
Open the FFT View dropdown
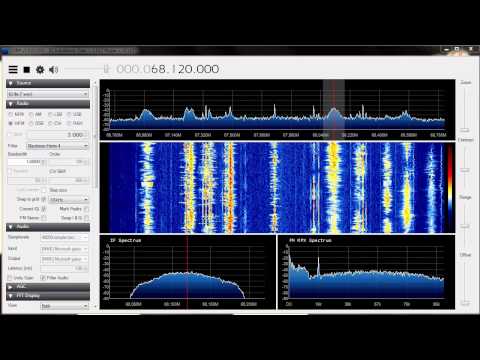pos(64,306)
